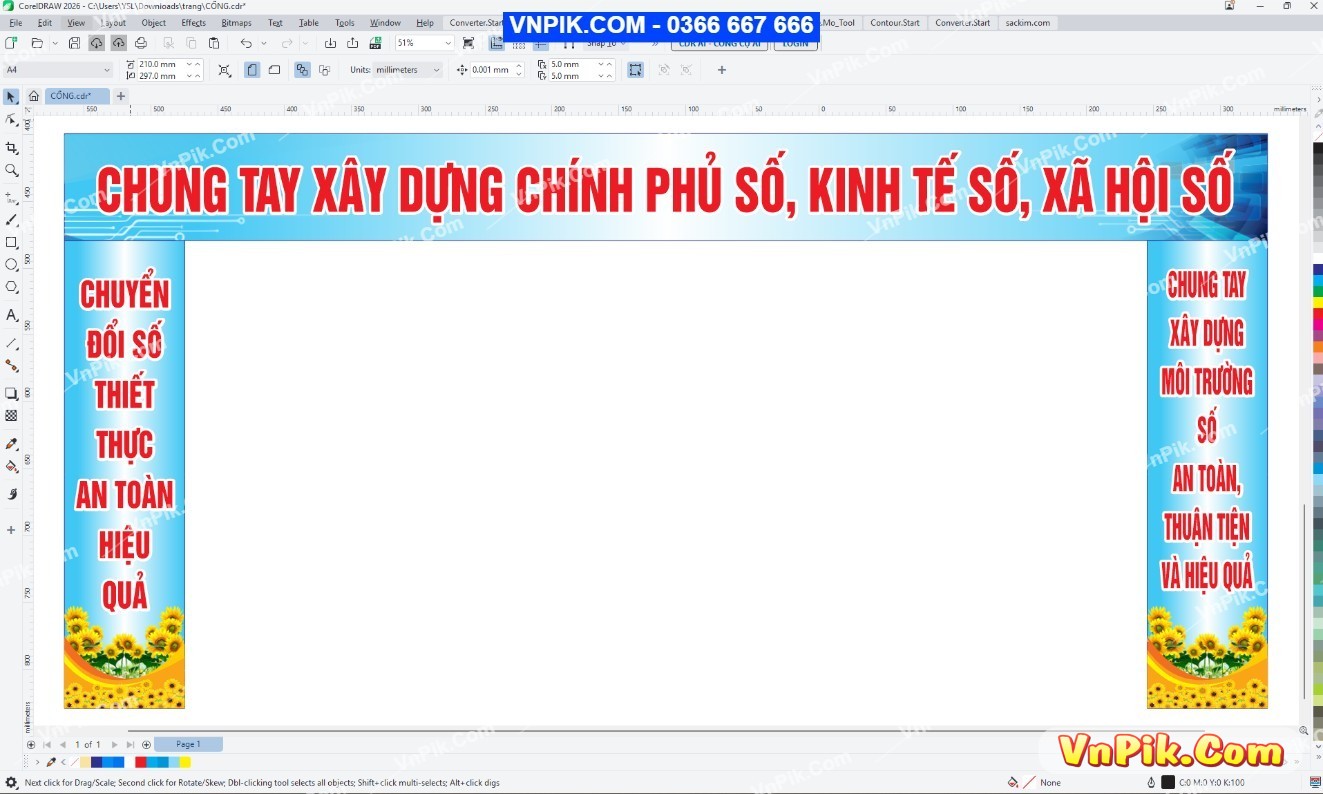Select the Rectangle tool
The width and height of the screenshot is (1323, 794).
point(11,243)
